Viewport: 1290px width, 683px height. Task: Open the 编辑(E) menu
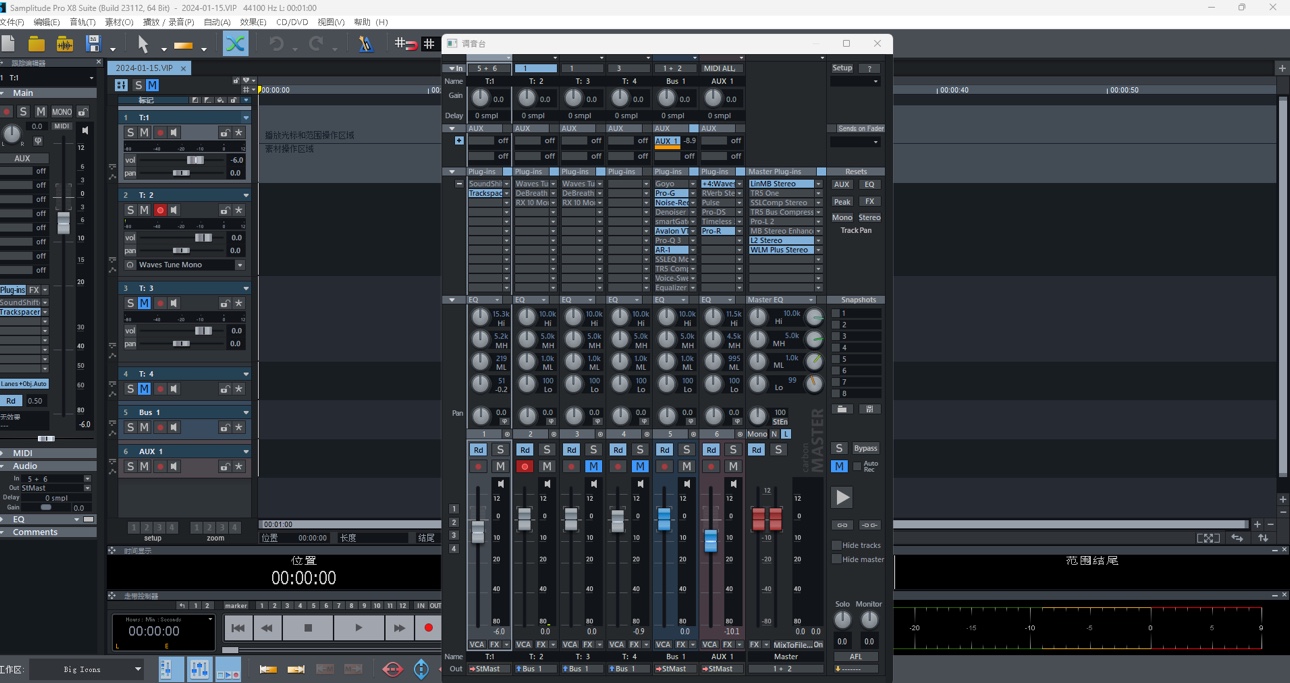[46, 22]
